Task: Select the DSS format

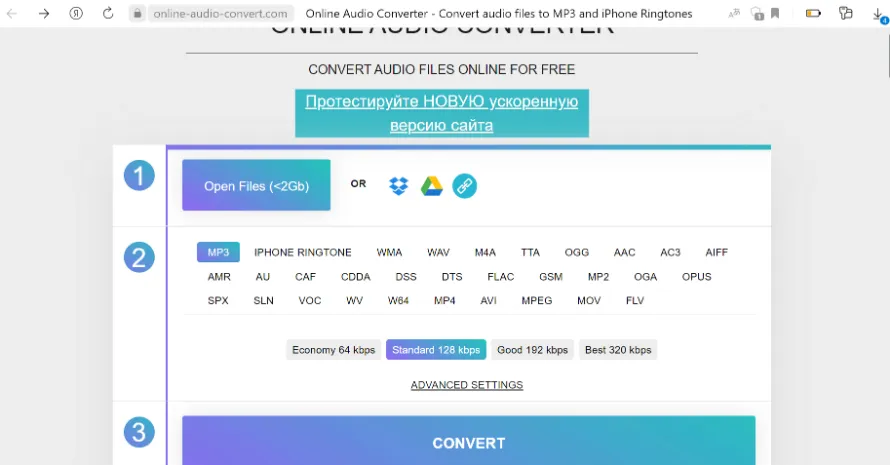Action: 406,277
